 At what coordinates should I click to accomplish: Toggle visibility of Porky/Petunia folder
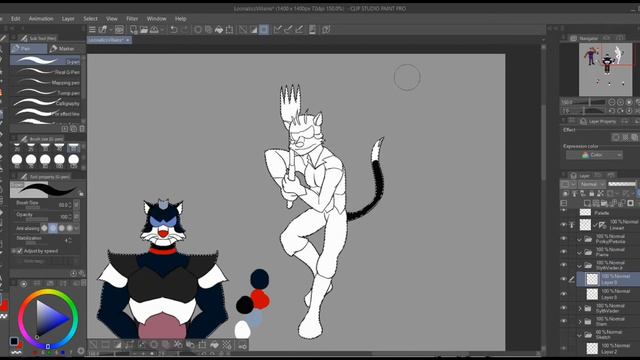point(564,239)
